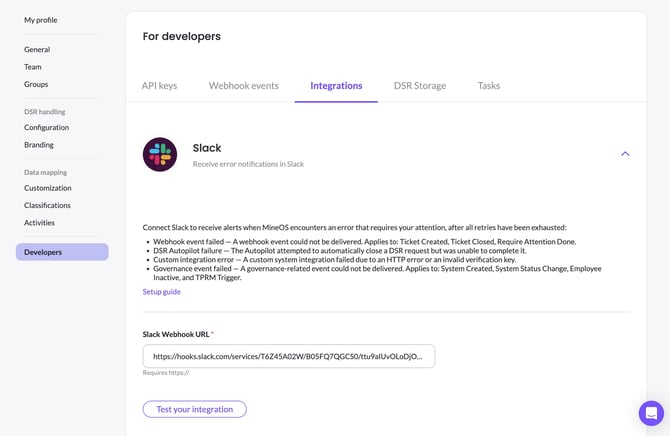Open the Team settings page
670x436 pixels.
pos(33,67)
